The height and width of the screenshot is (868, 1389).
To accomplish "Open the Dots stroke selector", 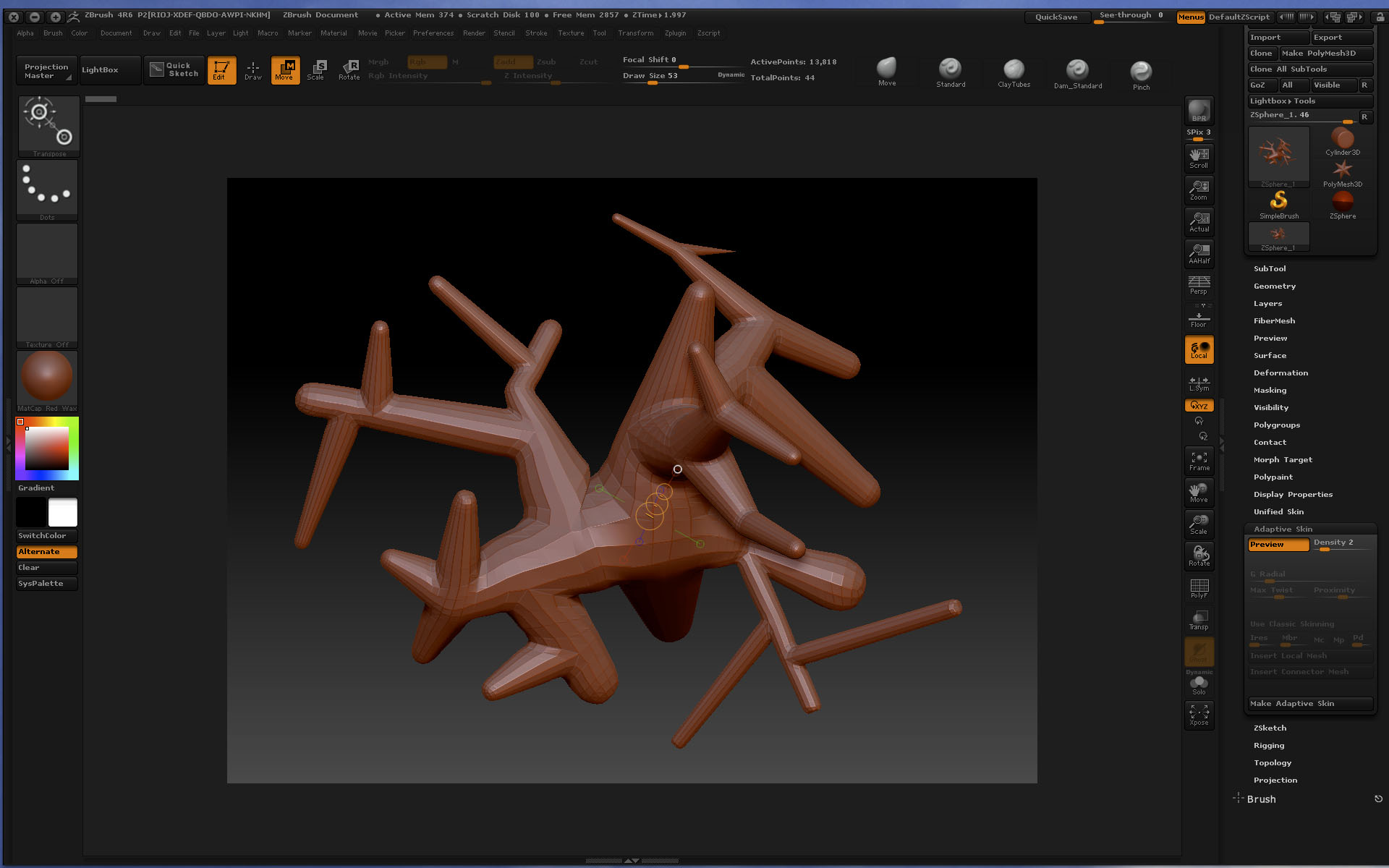I will click(x=48, y=190).
